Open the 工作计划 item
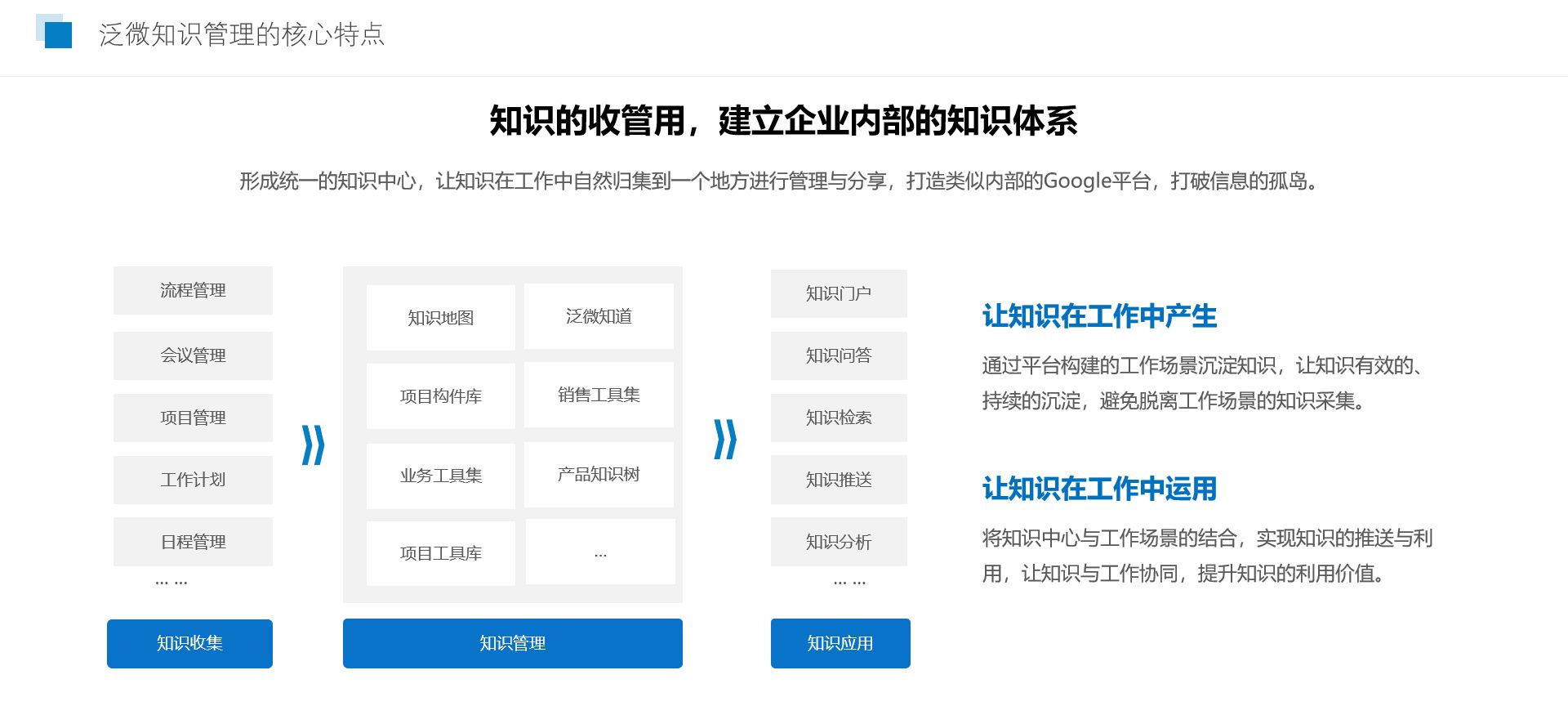The image size is (1568, 715). pos(193,480)
